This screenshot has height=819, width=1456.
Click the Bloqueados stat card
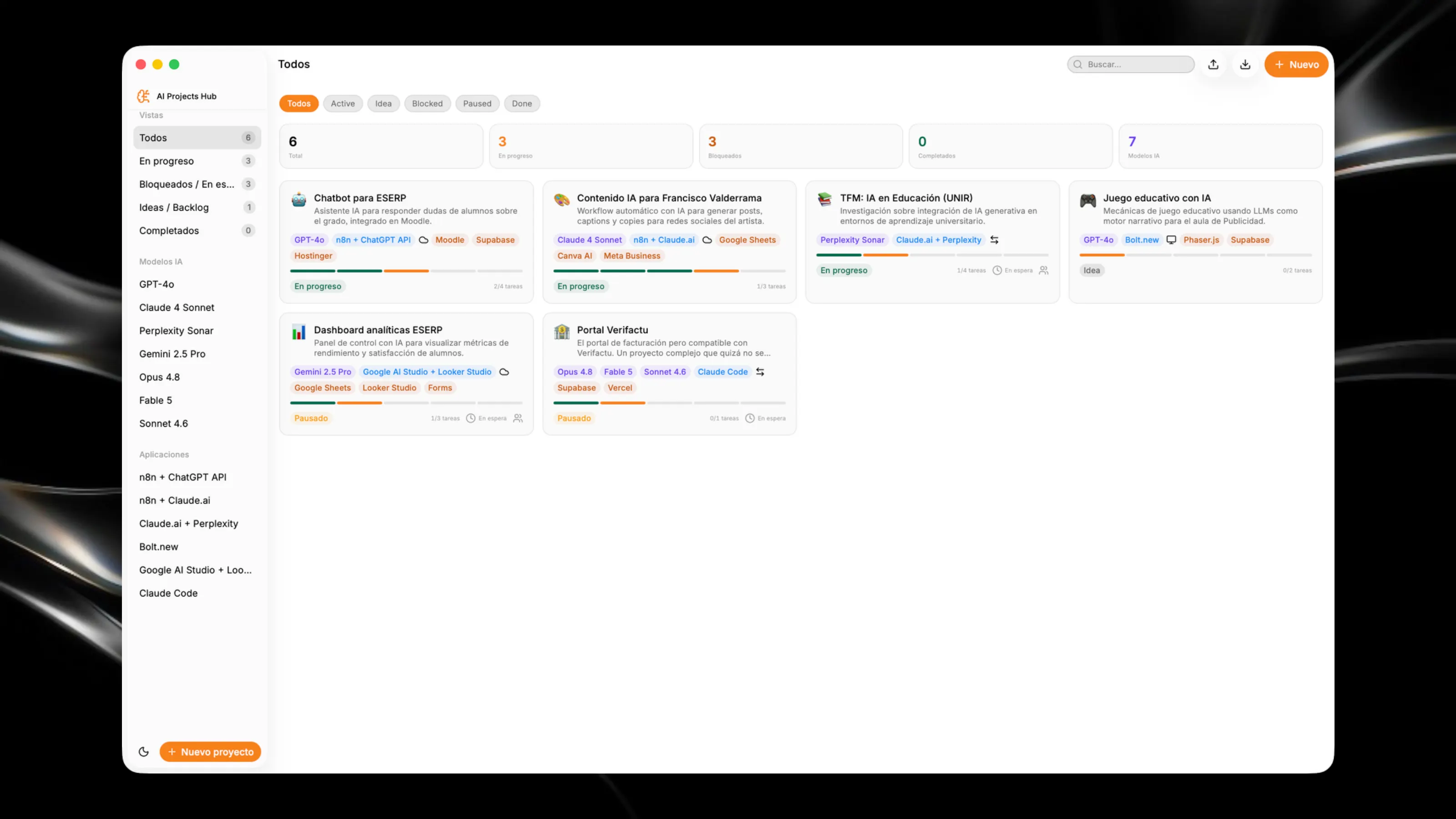point(800,147)
